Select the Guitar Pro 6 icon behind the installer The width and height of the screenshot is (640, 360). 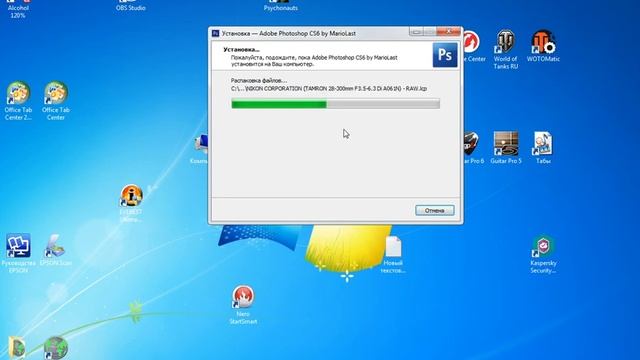473,148
